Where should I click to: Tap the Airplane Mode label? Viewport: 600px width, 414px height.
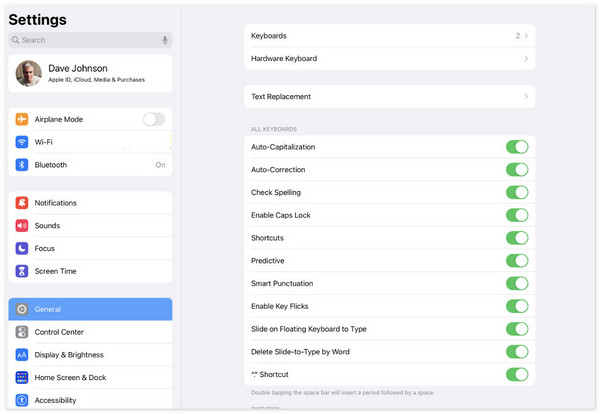point(59,119)
